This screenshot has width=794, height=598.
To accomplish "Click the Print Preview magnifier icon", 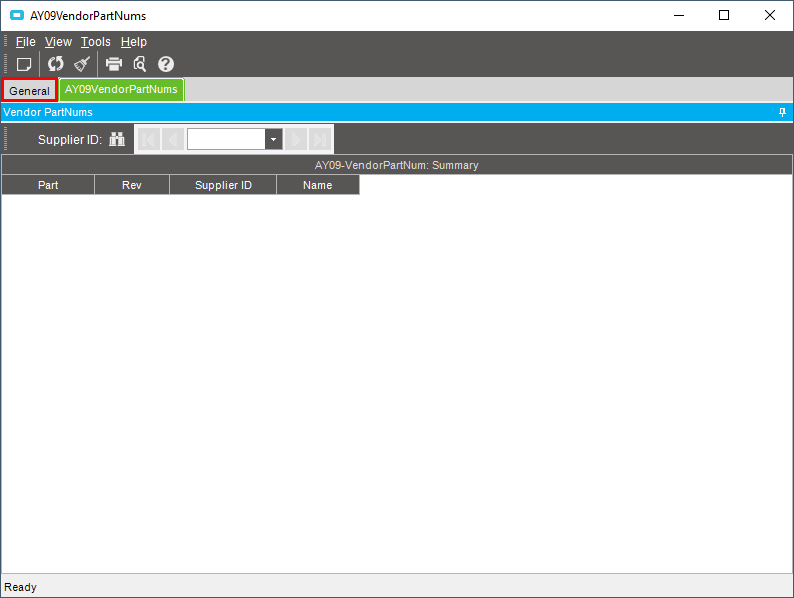I will [140, 64].
